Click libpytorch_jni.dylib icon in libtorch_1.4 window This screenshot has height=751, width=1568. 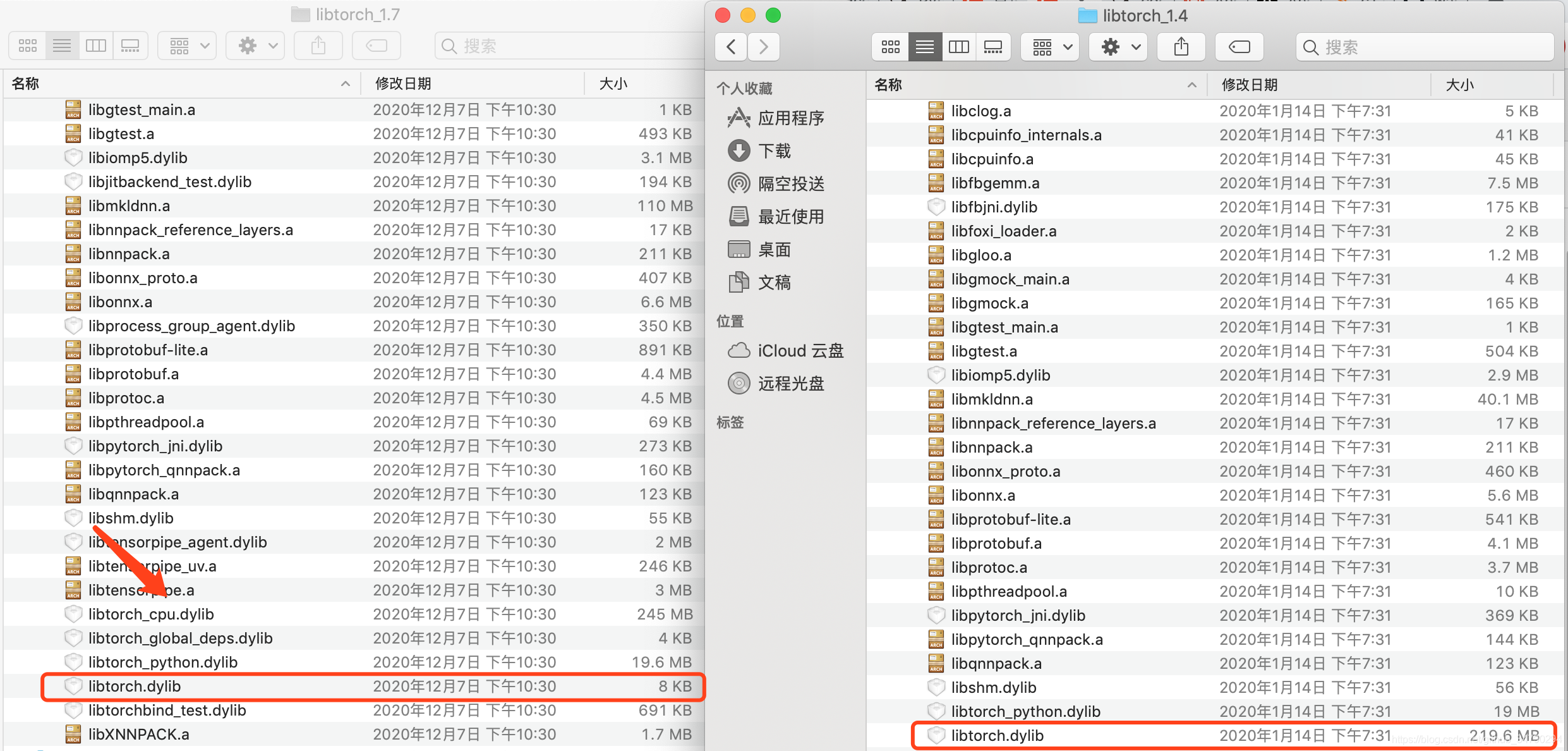point(936,616)
